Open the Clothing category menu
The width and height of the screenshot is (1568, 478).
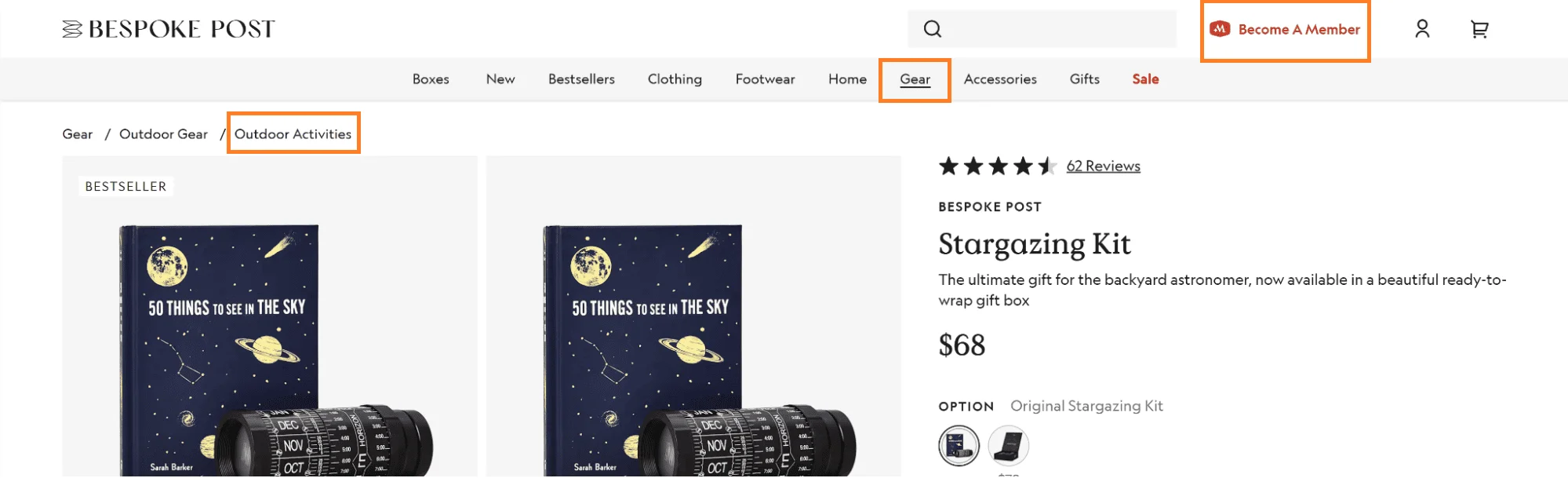pos(674,78)
